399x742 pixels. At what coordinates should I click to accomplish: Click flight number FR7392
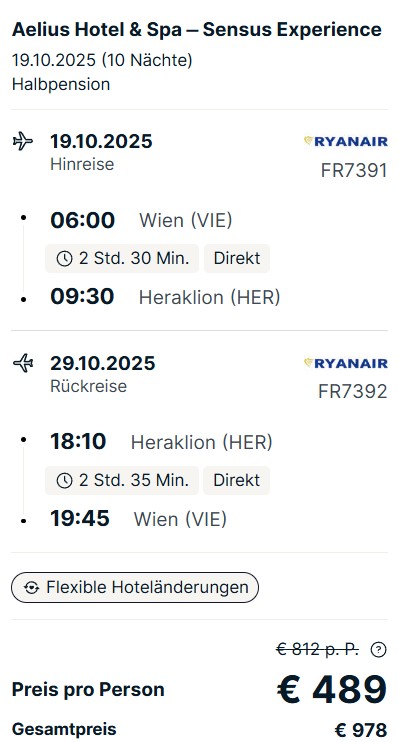click(353, 392)
